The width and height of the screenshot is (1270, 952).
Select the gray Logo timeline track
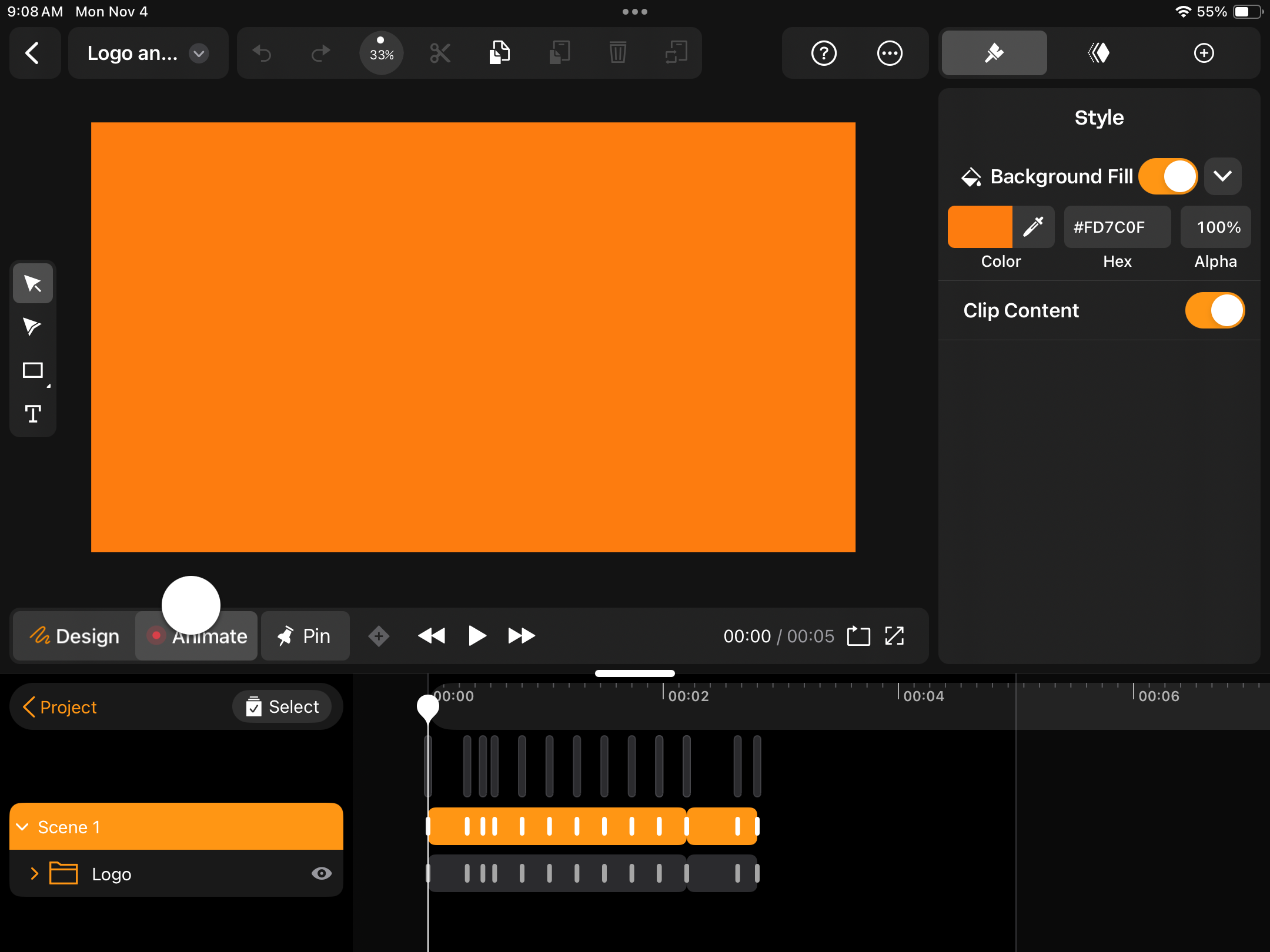tap(593, 873)
